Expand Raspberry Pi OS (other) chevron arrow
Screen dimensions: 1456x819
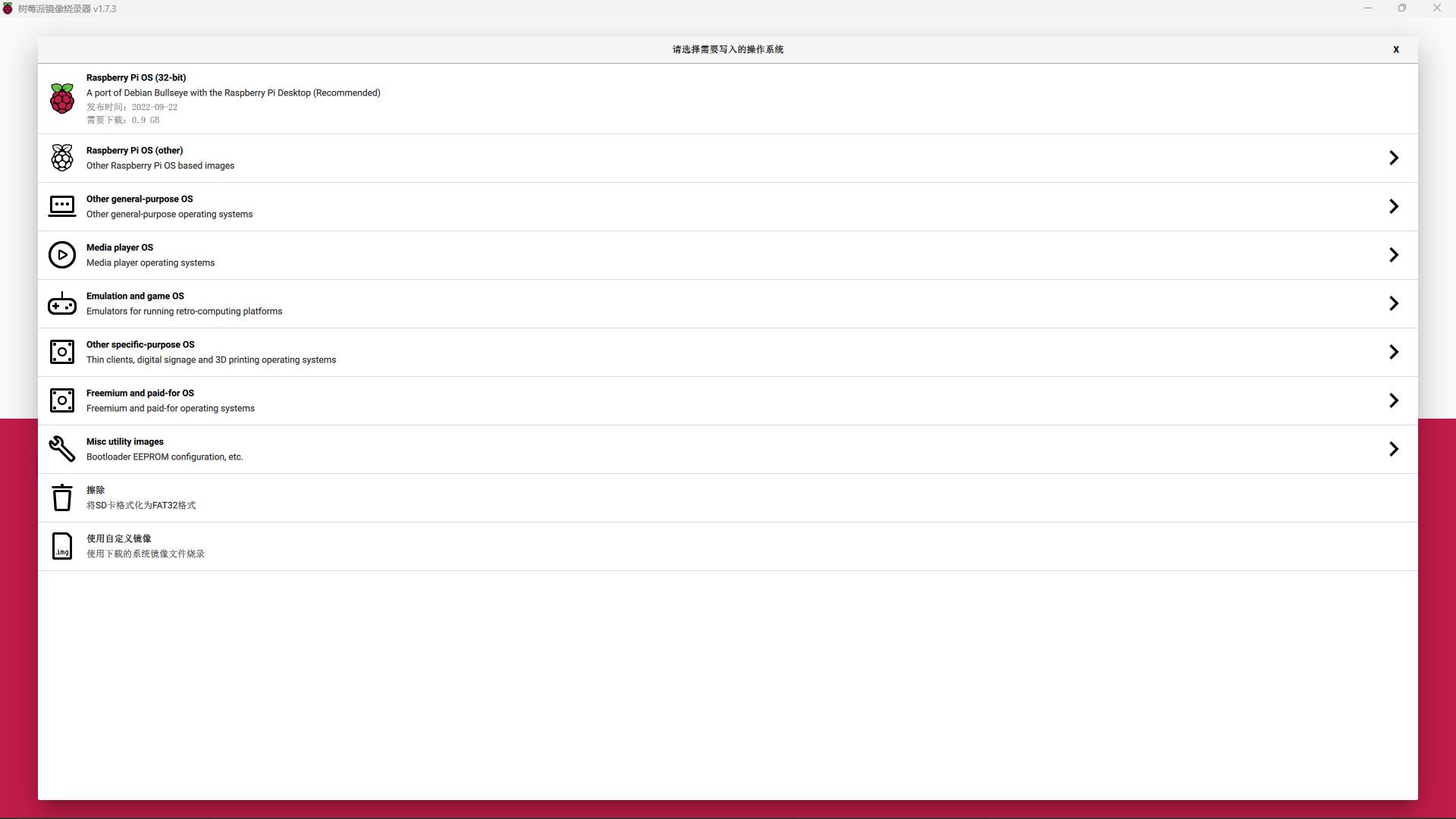[x=1393, y=158]
